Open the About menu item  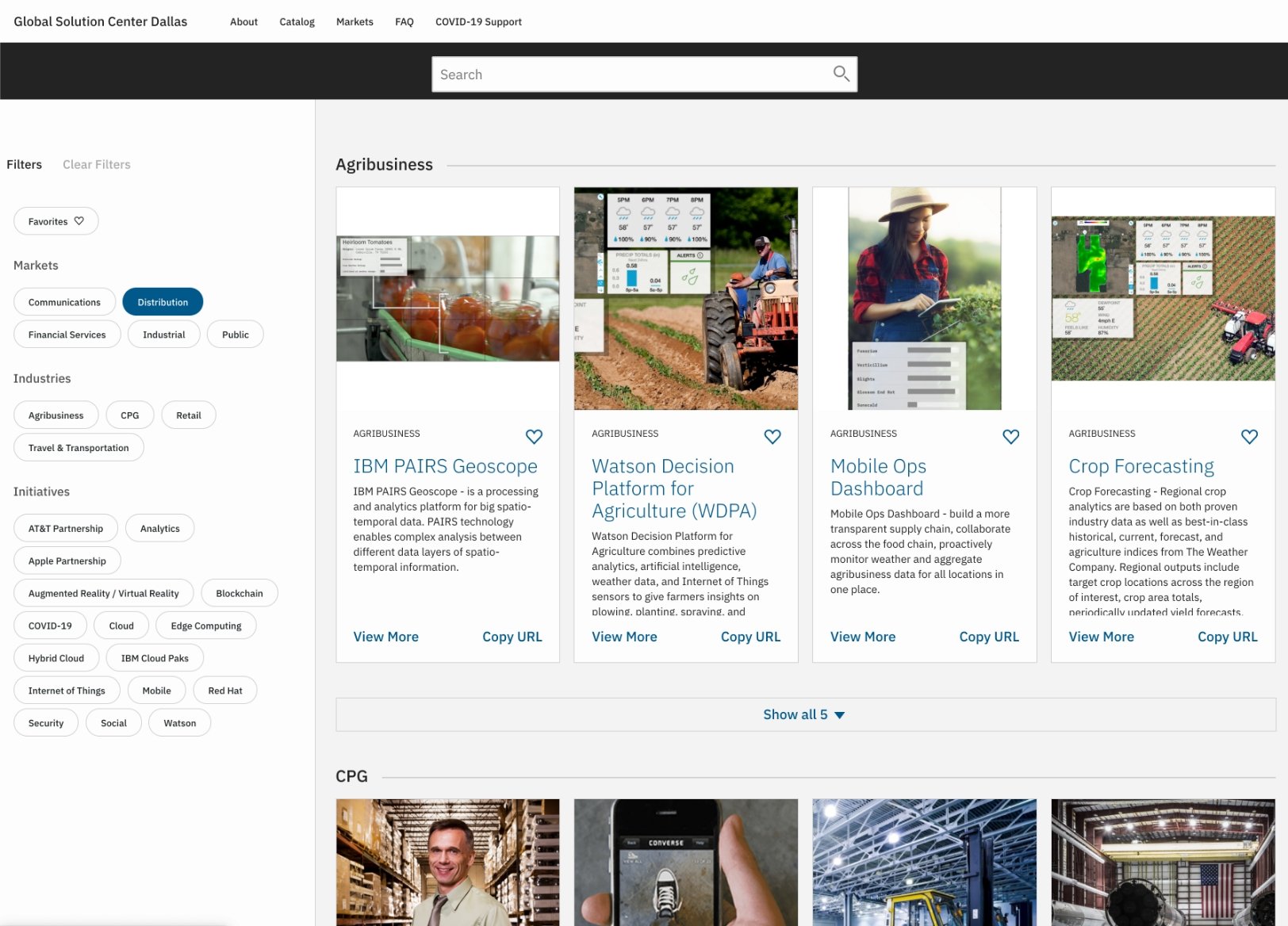(243, 21)
